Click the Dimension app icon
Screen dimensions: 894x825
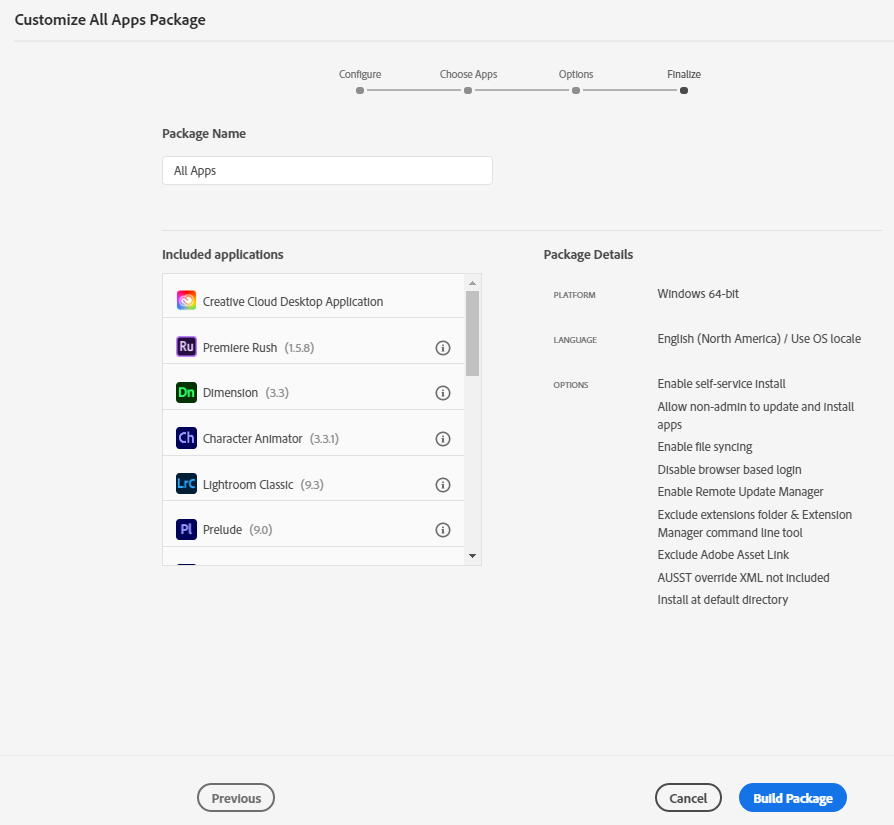click(x=186, y=391)
